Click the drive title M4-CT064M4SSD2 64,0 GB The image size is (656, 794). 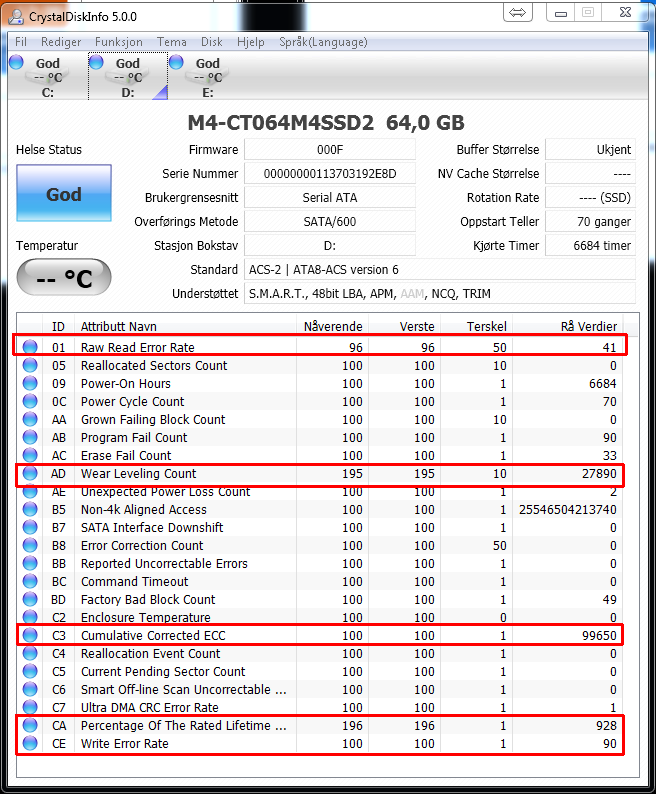pos(326,123)
